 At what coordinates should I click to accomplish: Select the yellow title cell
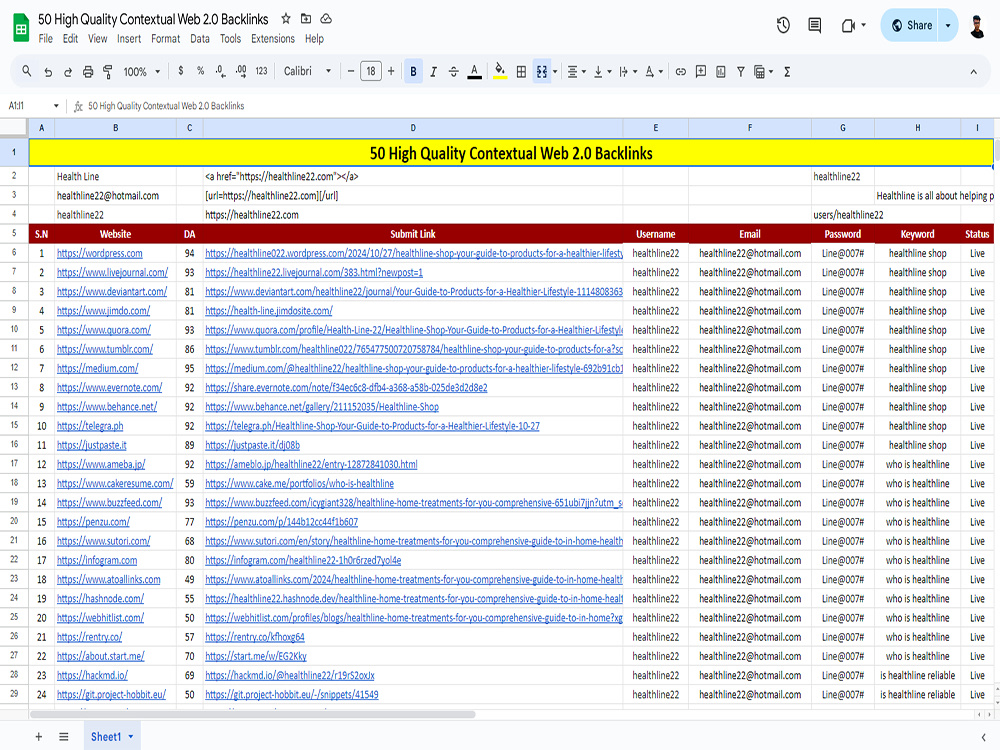pyautogui.click(x=511, y=153)
